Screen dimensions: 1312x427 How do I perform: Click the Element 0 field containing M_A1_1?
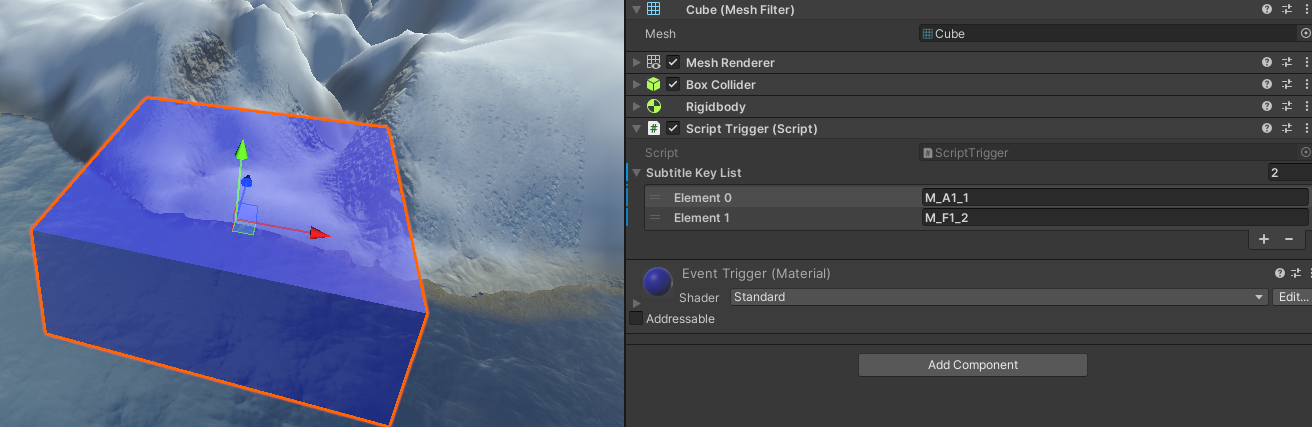(x=1115, y=198)
